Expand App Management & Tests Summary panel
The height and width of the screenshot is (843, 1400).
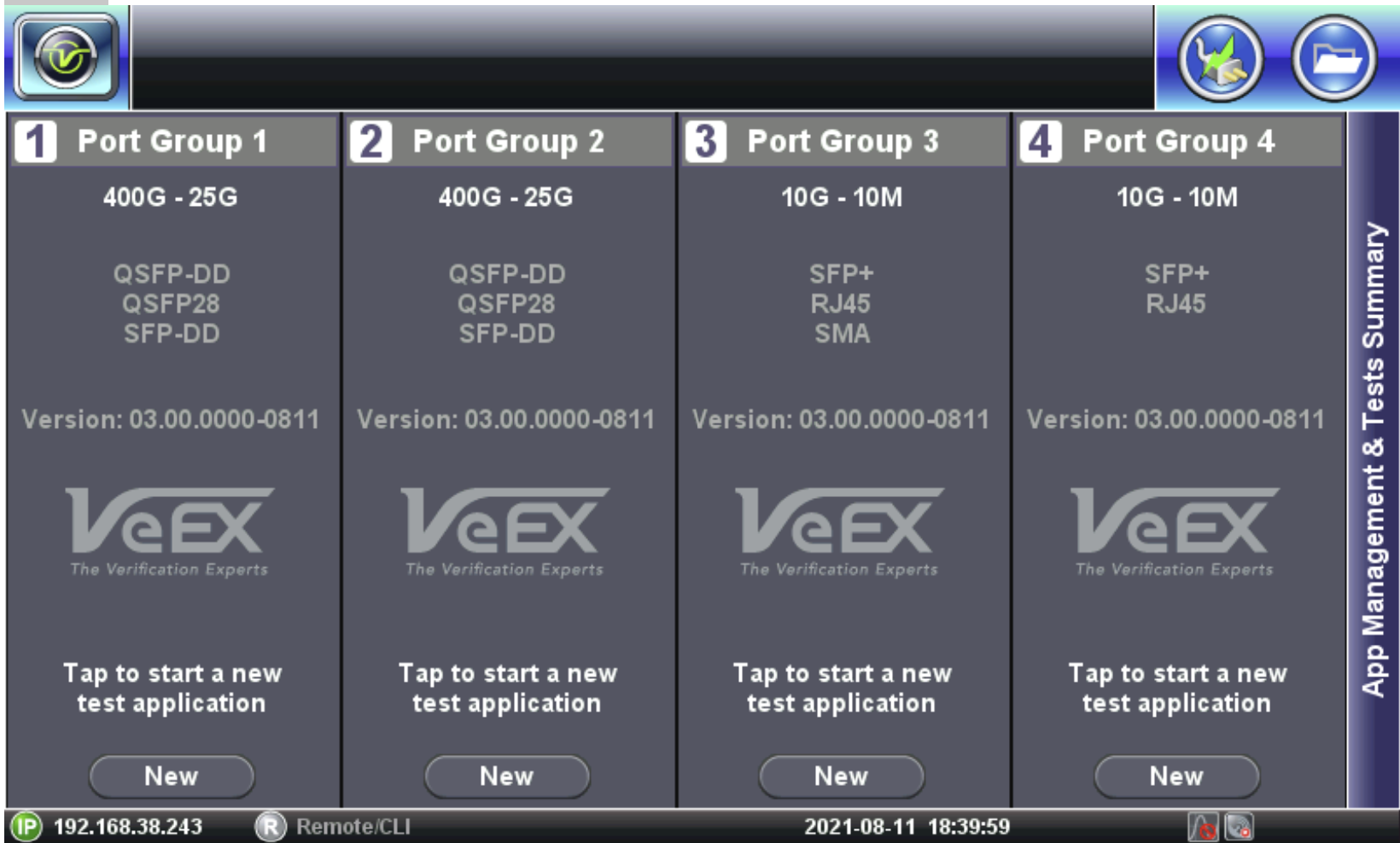[x=1373, y=460]
